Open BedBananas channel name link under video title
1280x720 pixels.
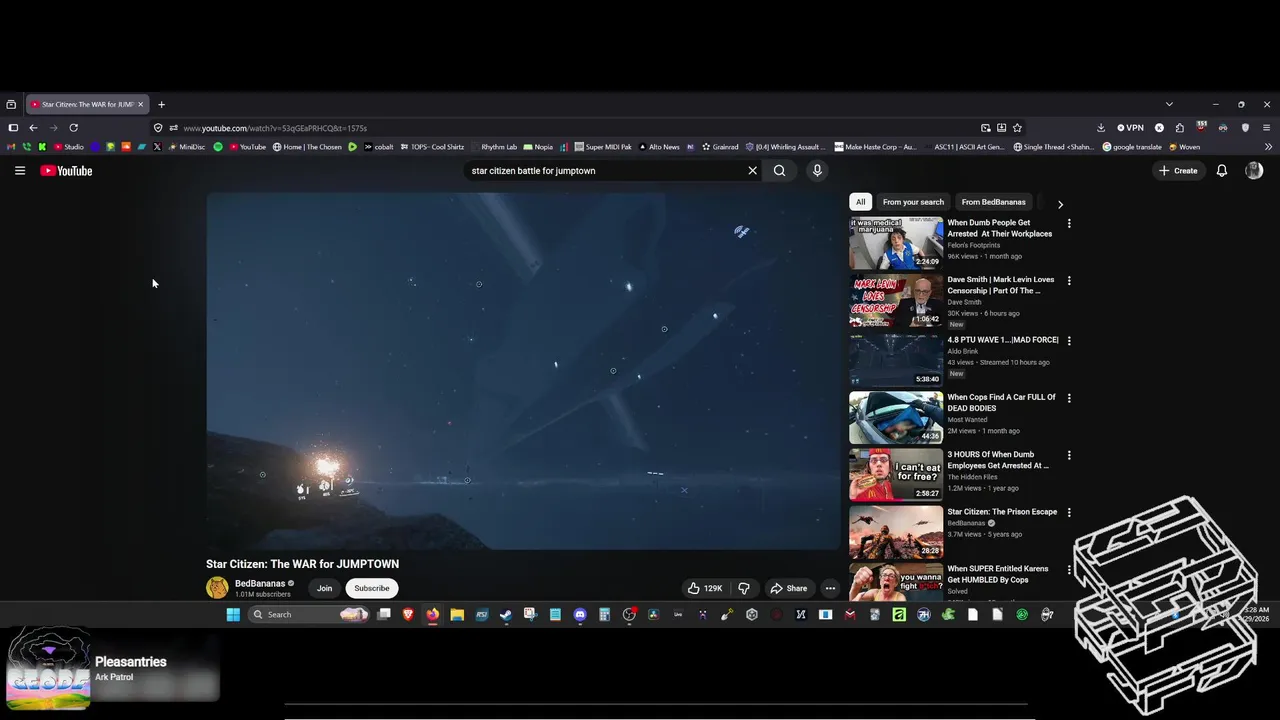pyautogui.click(x=260, y=583)
